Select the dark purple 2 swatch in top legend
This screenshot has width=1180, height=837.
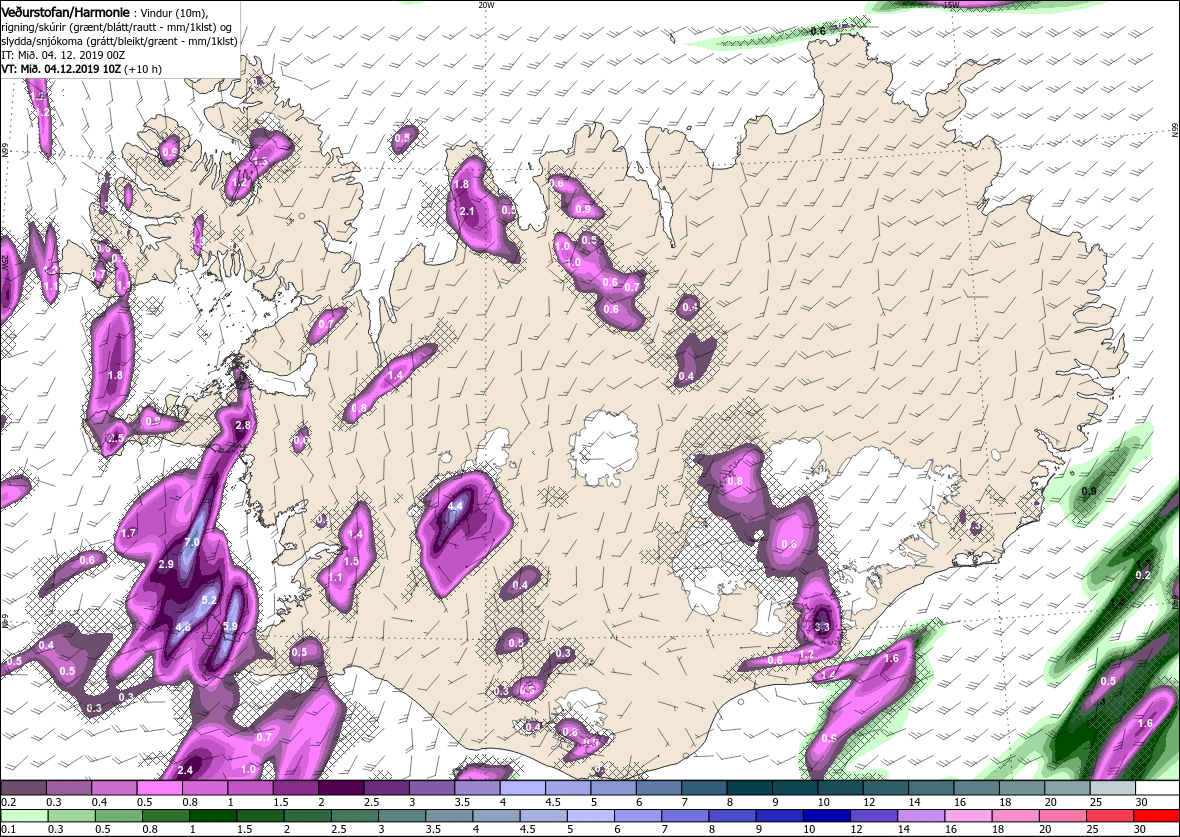point(341,787)
